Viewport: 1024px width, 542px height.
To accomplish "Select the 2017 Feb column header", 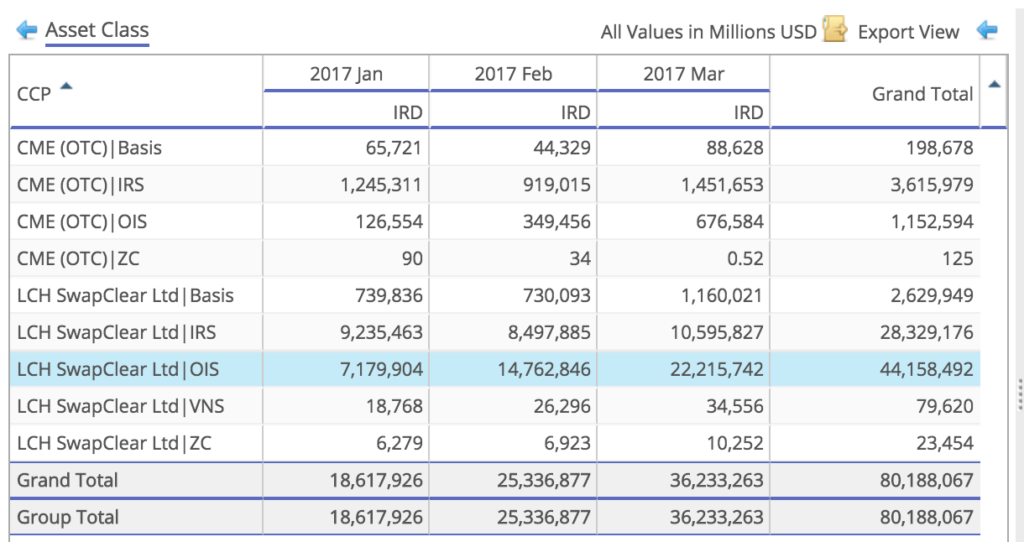I will coord(513,74).
